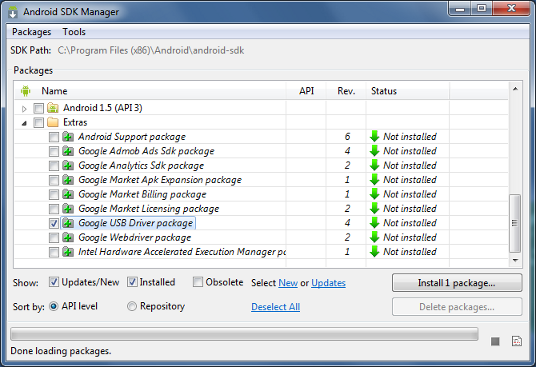Click the Google Analytics Sdk package icon
The image size is (536, 367).
68,165
